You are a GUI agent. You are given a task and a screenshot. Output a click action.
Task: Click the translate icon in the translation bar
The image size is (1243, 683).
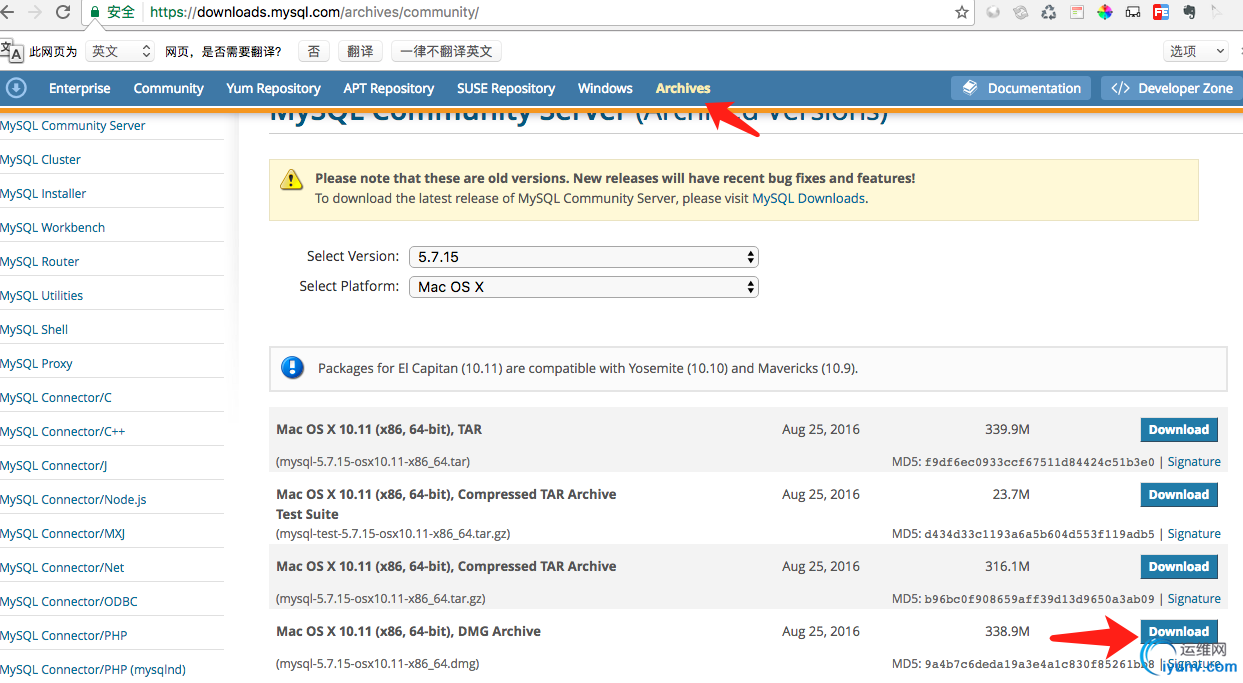click(x=10, y=51)
